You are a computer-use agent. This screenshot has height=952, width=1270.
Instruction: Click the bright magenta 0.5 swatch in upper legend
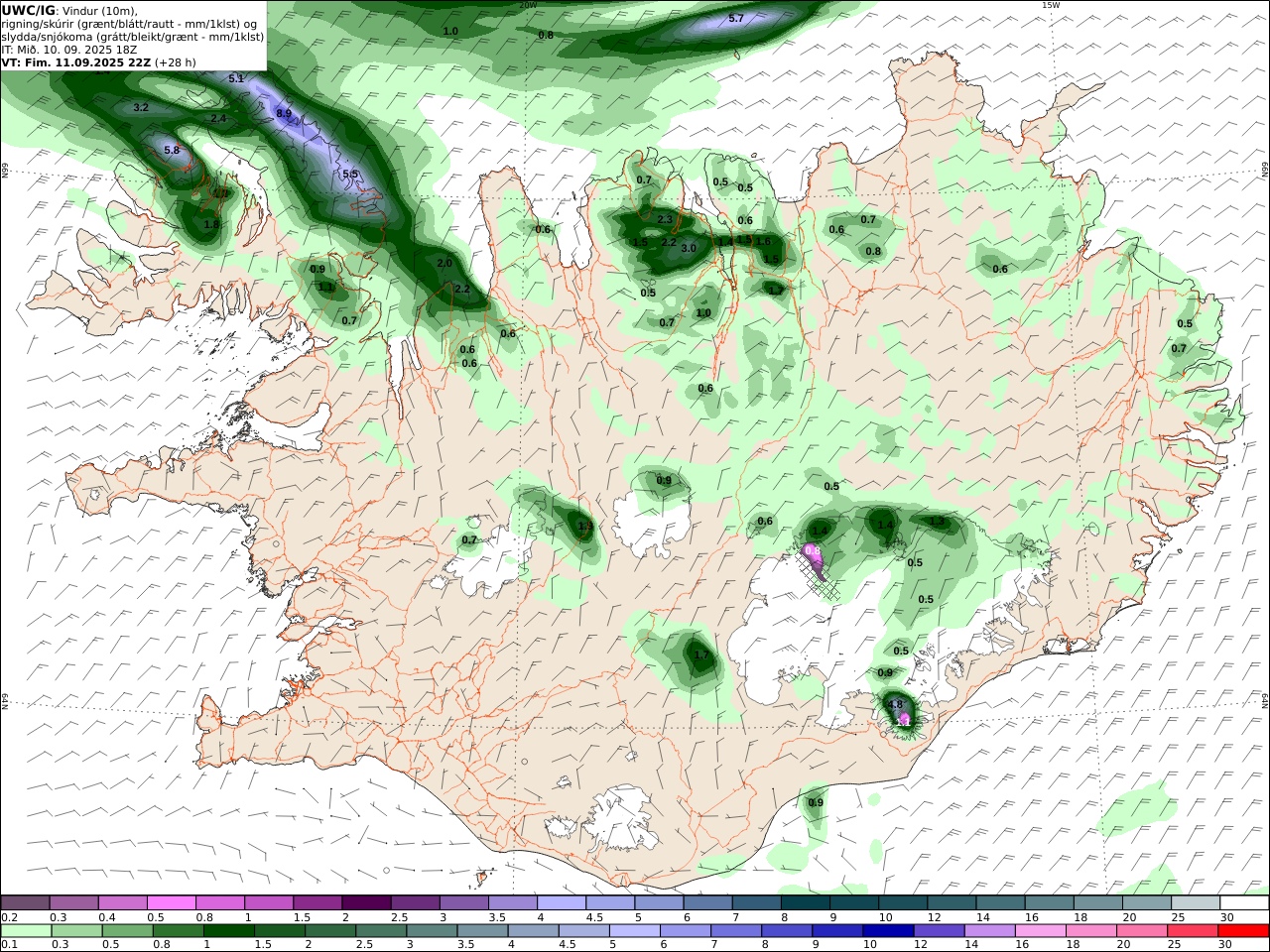171,903
